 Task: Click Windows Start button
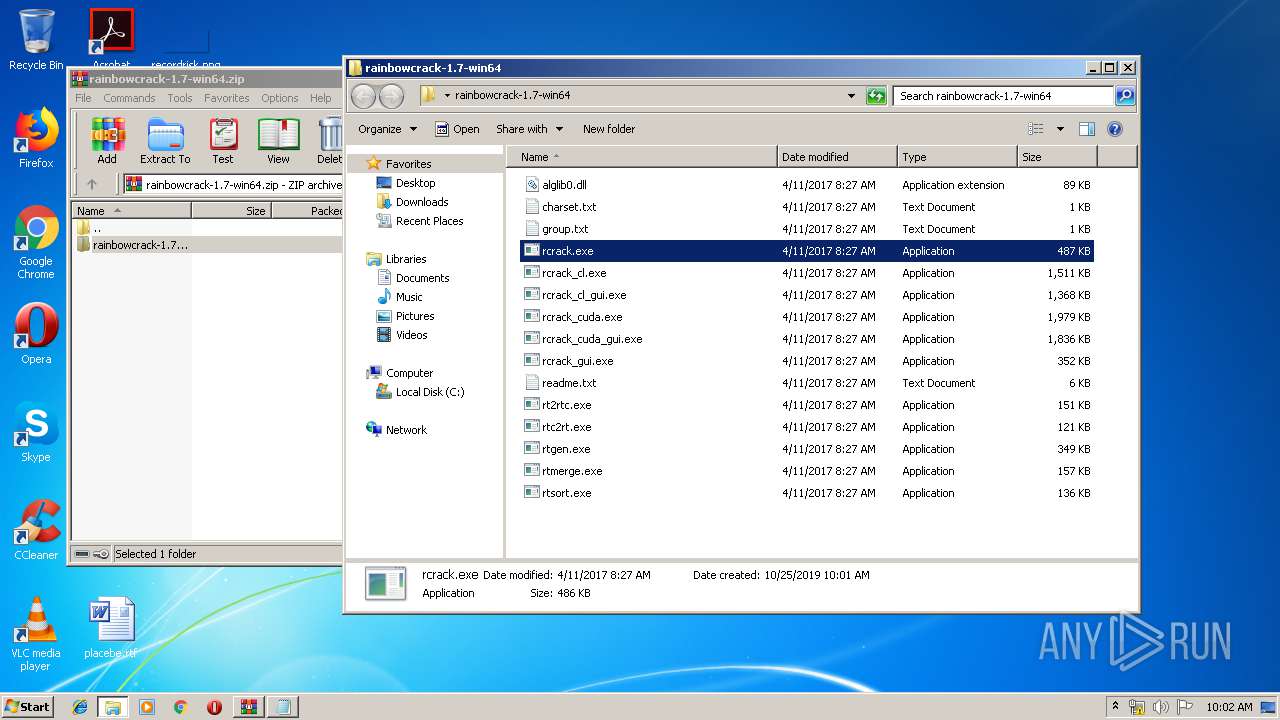(x=28, y=707)
